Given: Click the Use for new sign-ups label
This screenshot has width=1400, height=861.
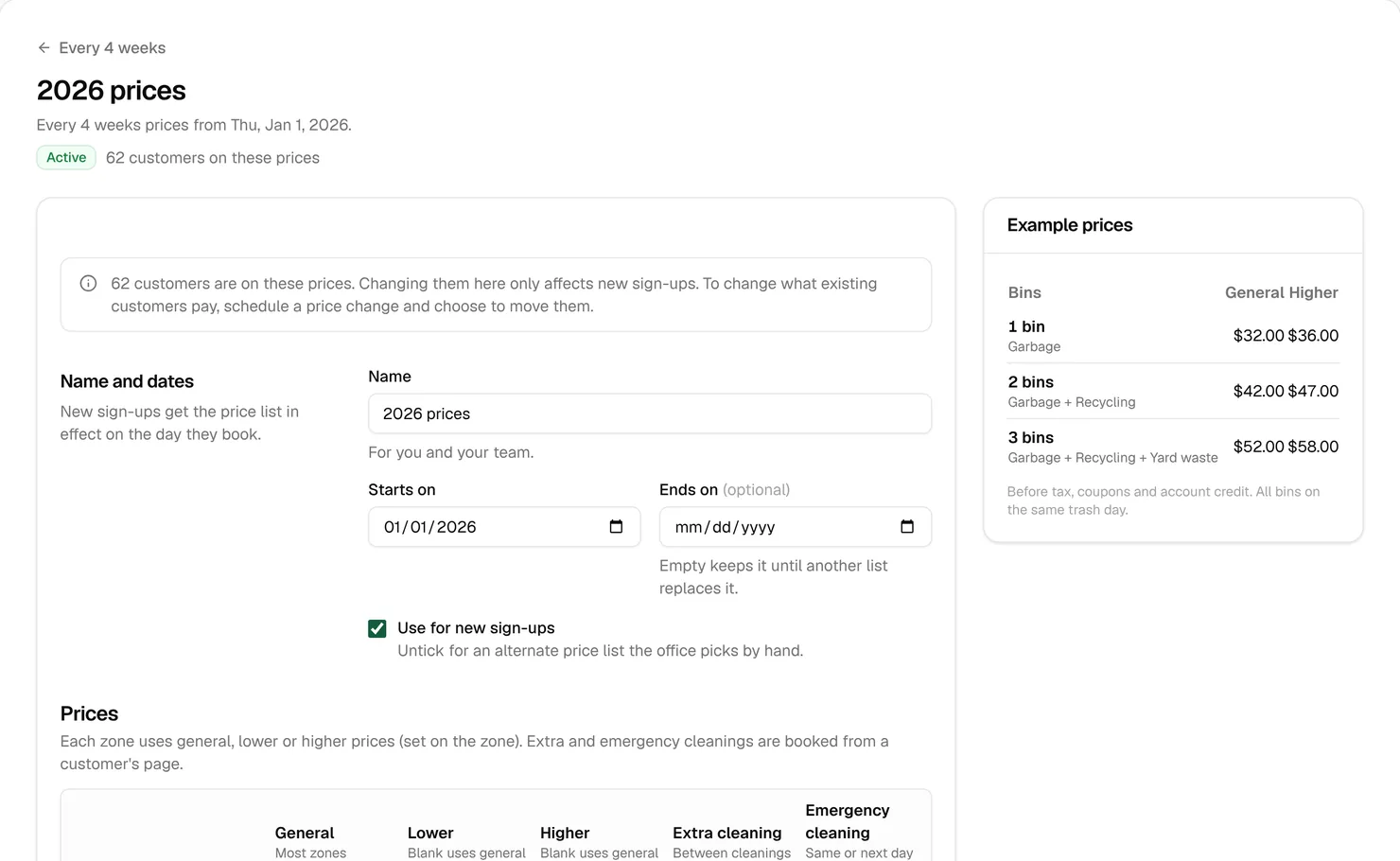Looking at the screenshot, I should 476,628.
